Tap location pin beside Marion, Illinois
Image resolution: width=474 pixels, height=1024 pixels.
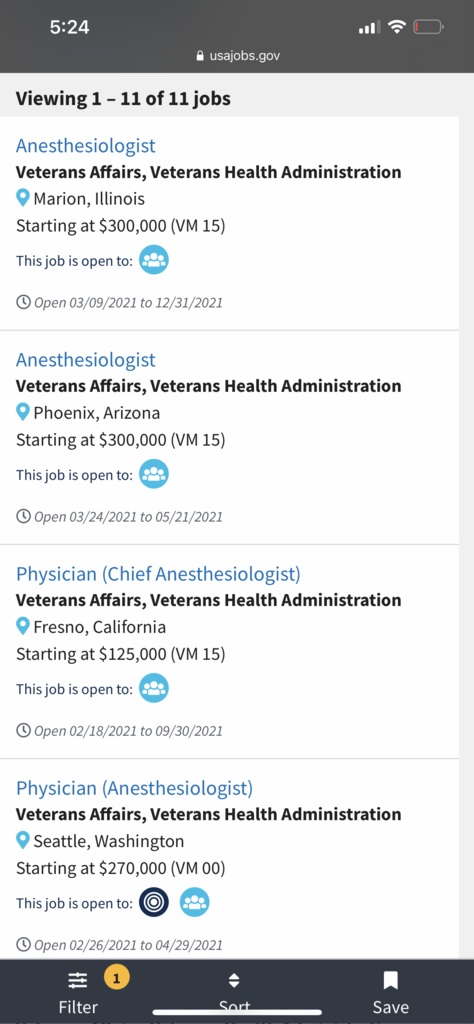23,198
